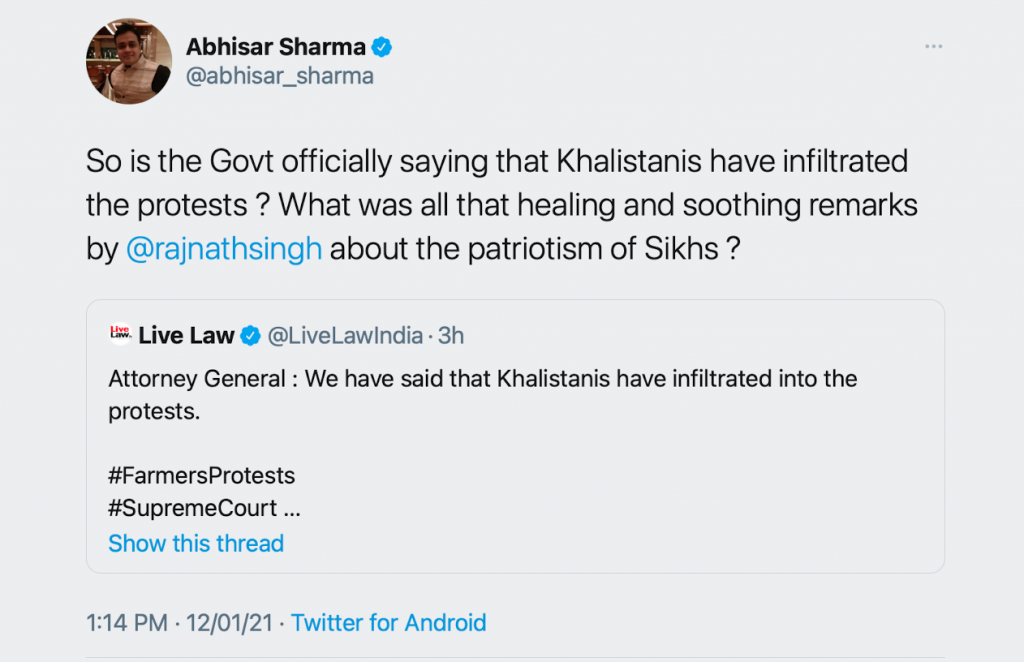The image size is (1024, 662).
Task: Open the #FarmersProtests hashtag
Action: pyautogui.click(x=201, y=474)
